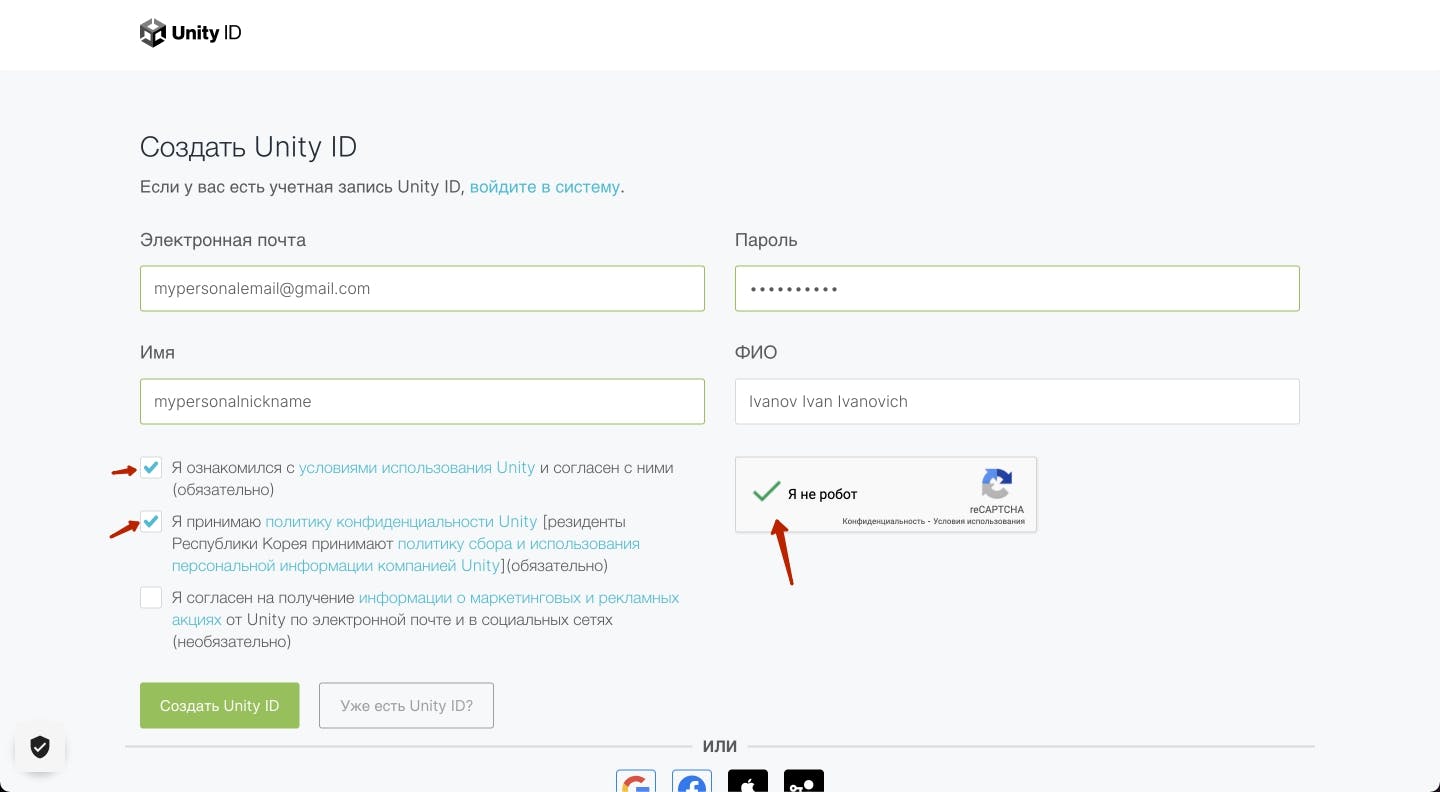Image resolution: width=1440 pixels, height=792 pixels.
Task: Open the shield privacy badge
Action: pos(40,747)
